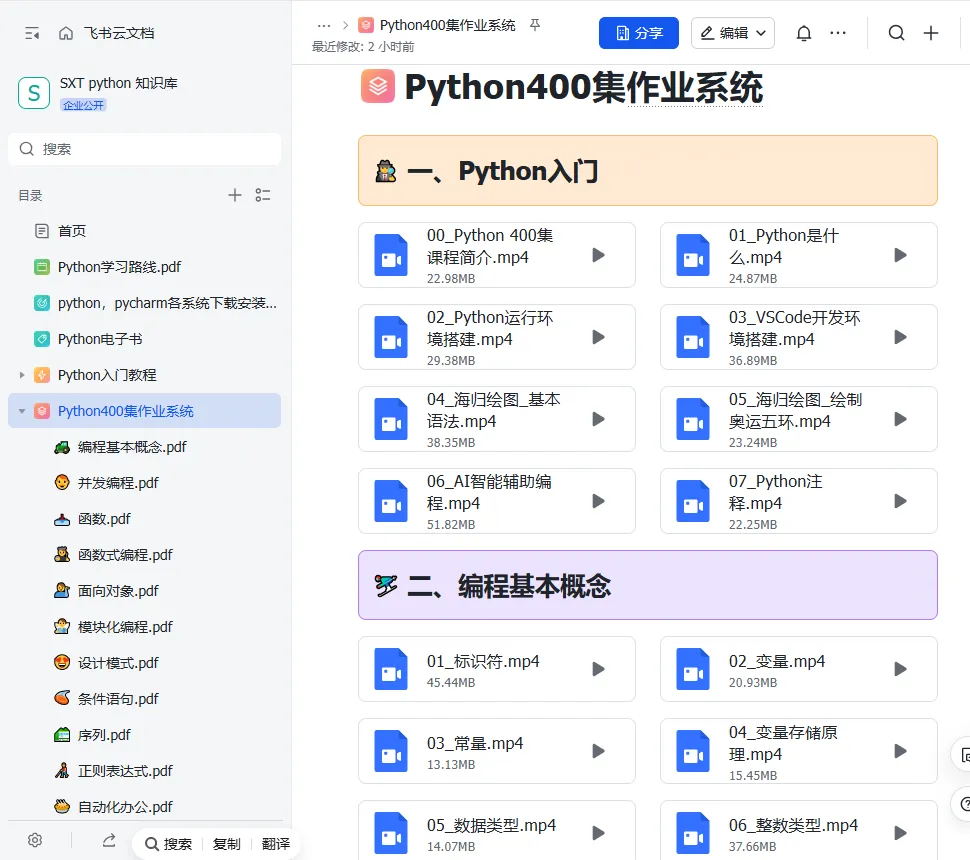Open the breadcrumb ellipsis at top of page

[x=324, y=25]
